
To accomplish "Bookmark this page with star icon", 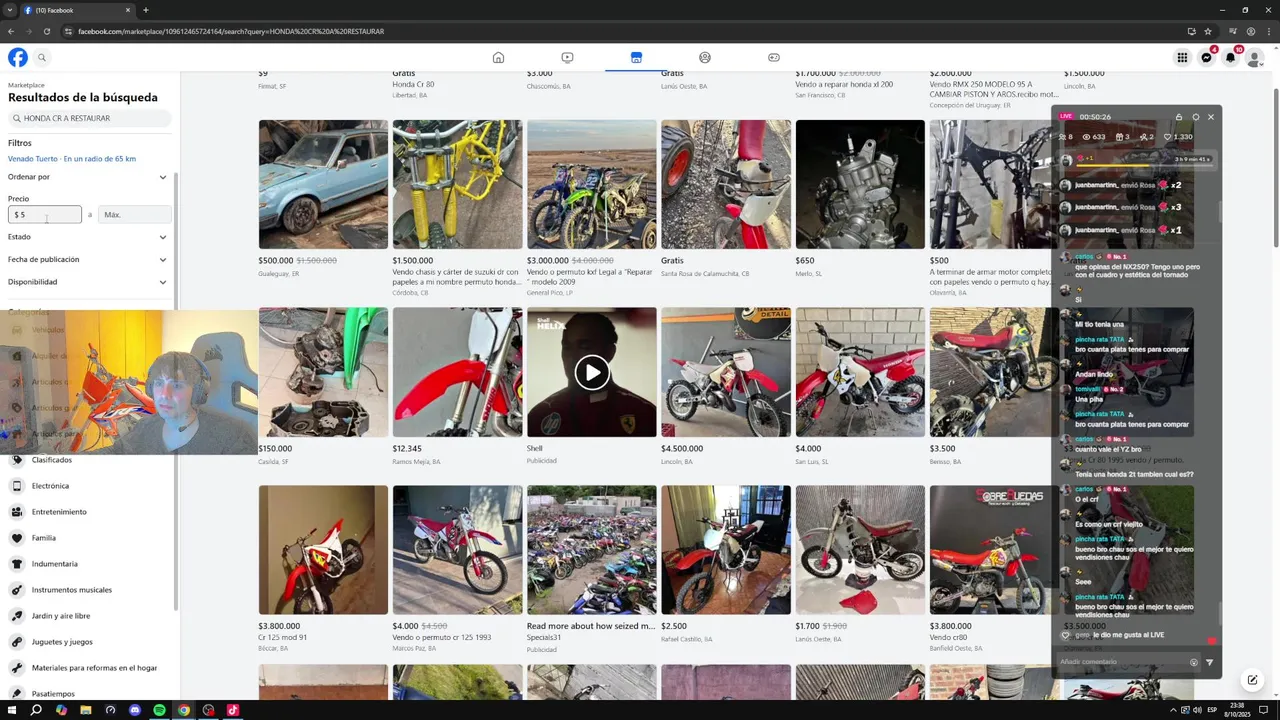I will (x=1207, y=31).
